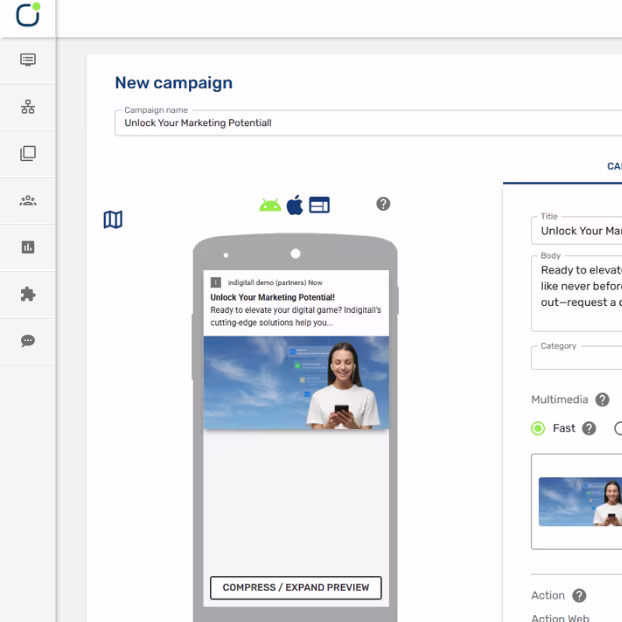Image resolution: width=622 pixels, height=622 pixels.
Task: Click the indigitall logo in the top-left corner
Action: [x=28, y=14]
